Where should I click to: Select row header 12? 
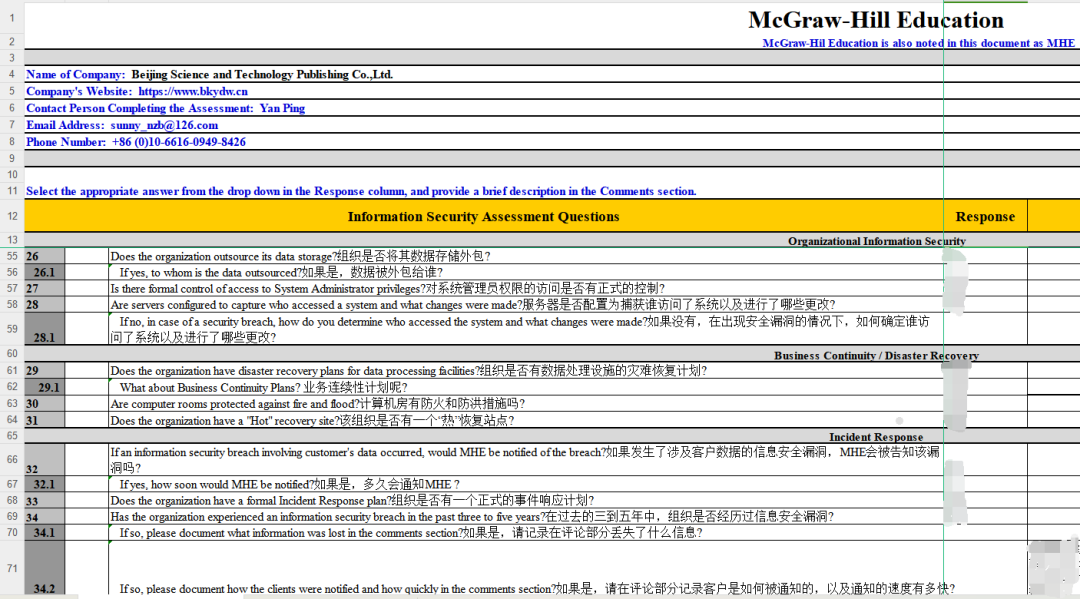(12, 216)
